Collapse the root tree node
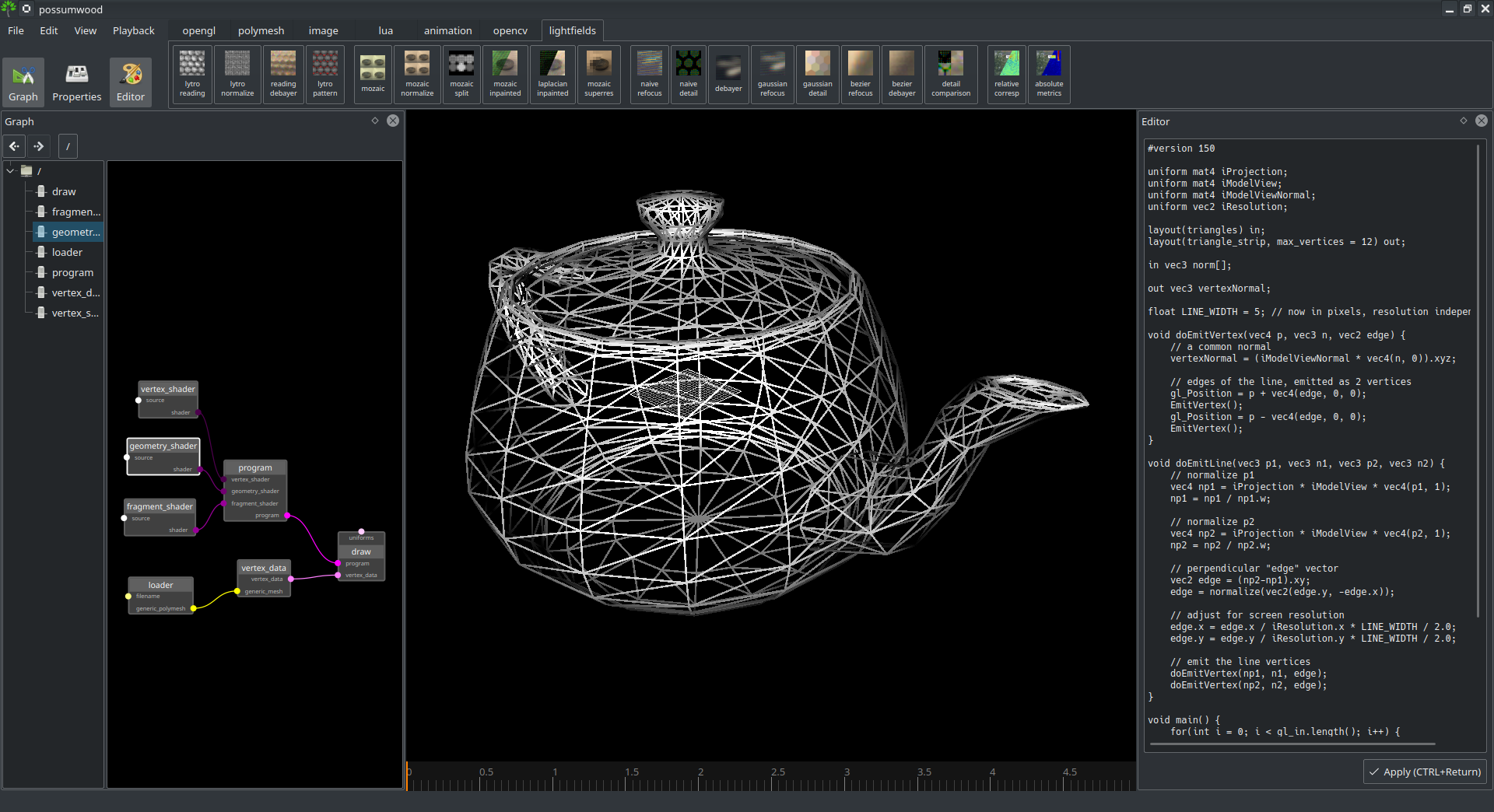This screenshot has height=812, width=1494. [x=10, y=170]
